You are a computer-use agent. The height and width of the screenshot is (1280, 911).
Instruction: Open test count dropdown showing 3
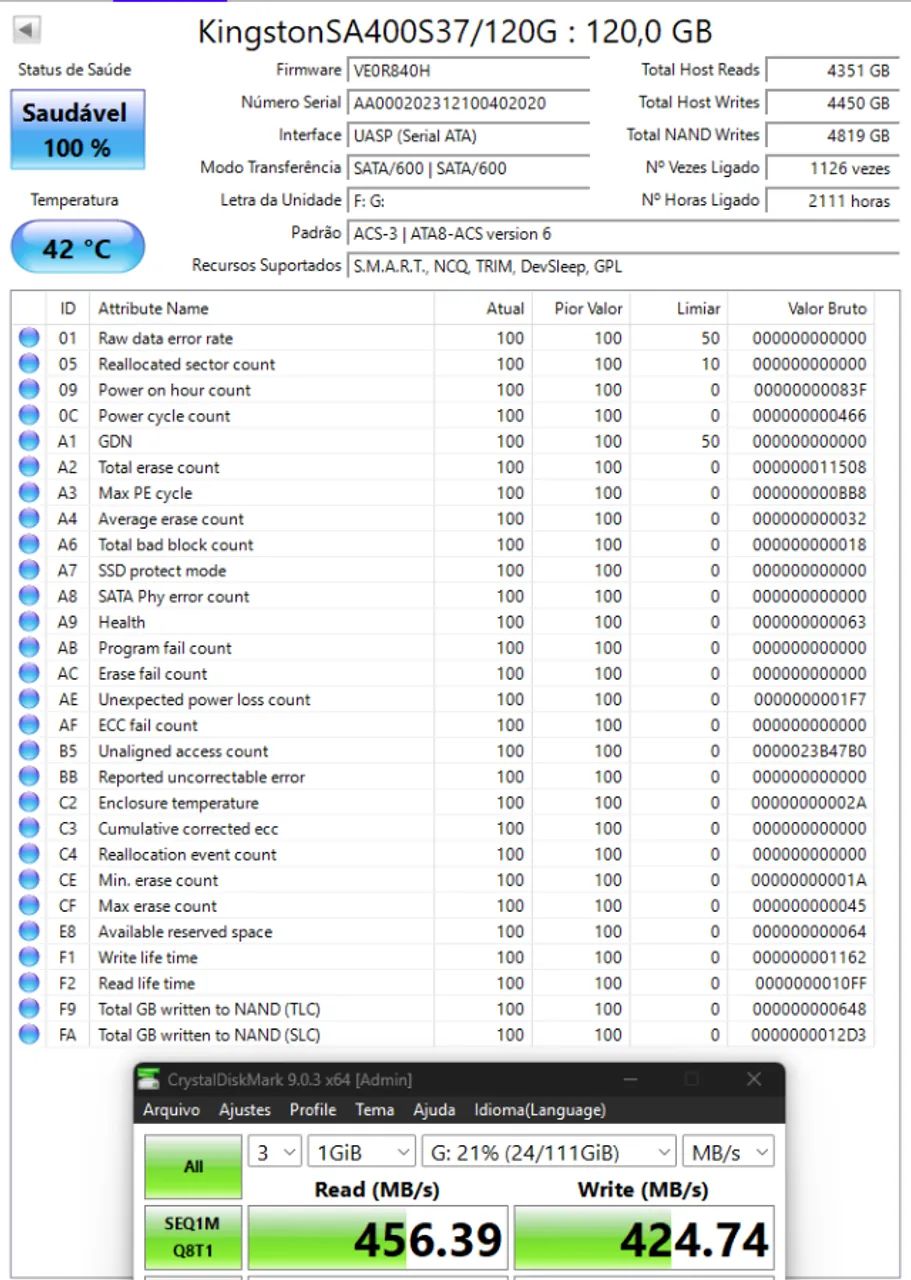coord(274,1152)
